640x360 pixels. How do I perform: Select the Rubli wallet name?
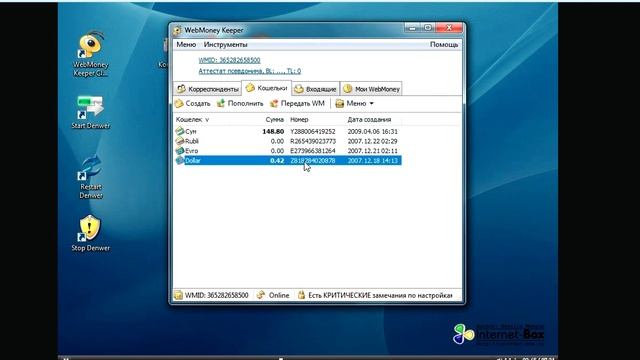click(x=192, y=141)
